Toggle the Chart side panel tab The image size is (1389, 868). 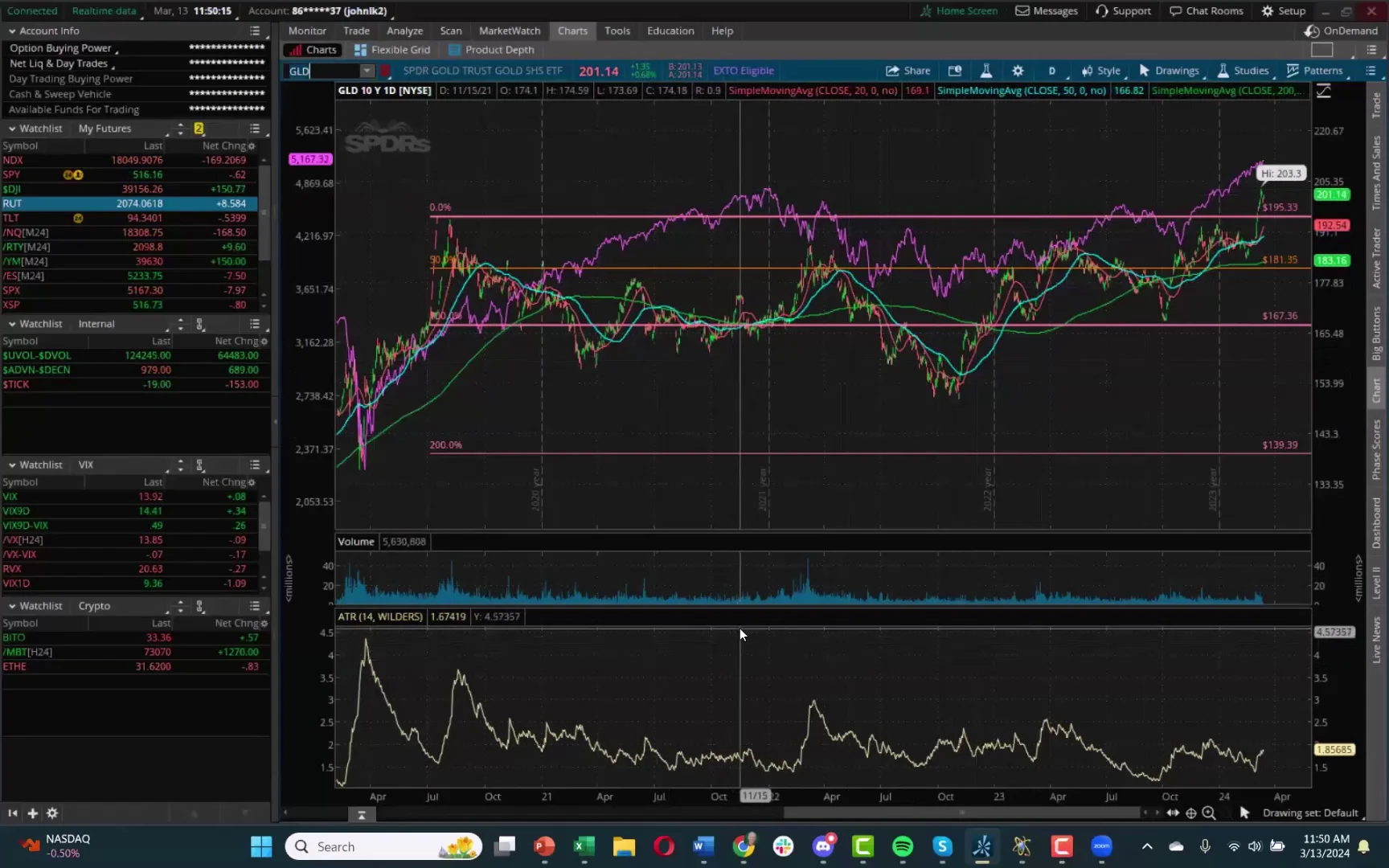pyautogui.click(x=1376, y=391)
